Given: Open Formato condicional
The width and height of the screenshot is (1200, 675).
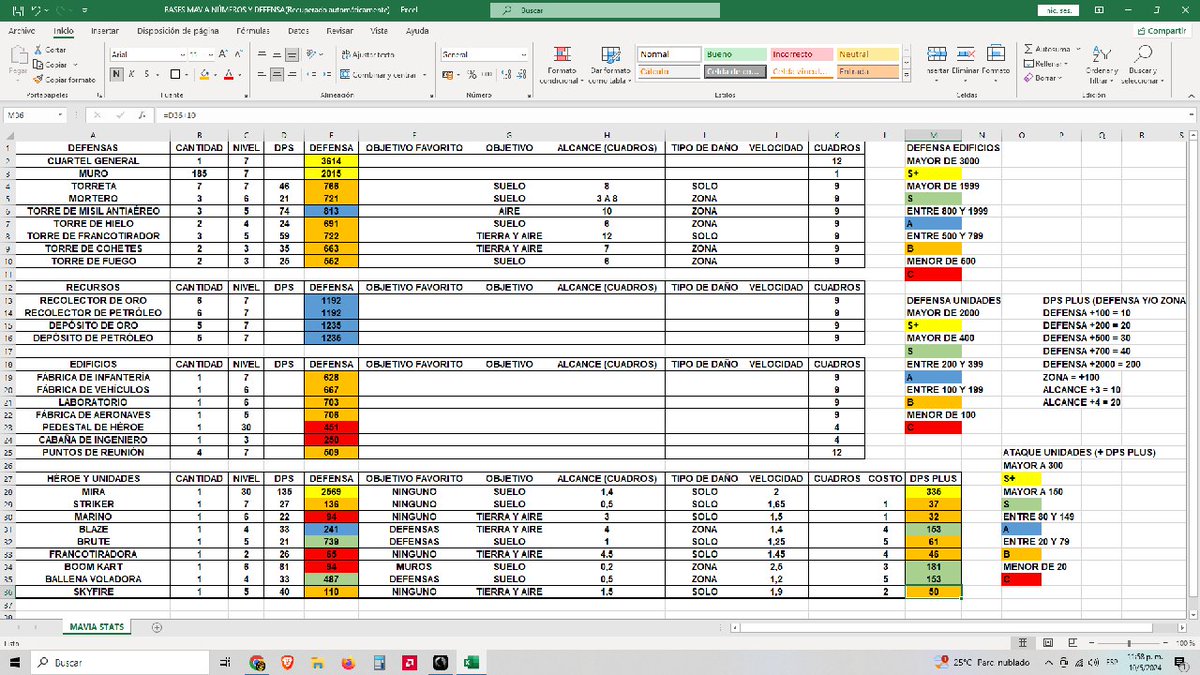Looking at the screenshot, I should pyautogui.click(x=561, y=64).
